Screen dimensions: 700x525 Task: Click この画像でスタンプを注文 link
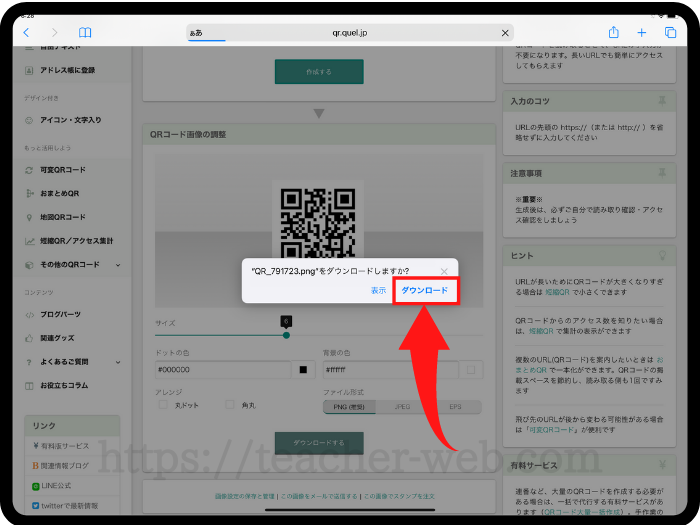point(399,496)
